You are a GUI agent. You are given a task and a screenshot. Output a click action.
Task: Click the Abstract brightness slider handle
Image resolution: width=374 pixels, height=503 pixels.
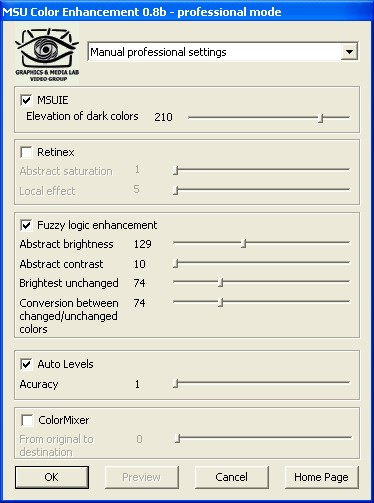(244, 244)
